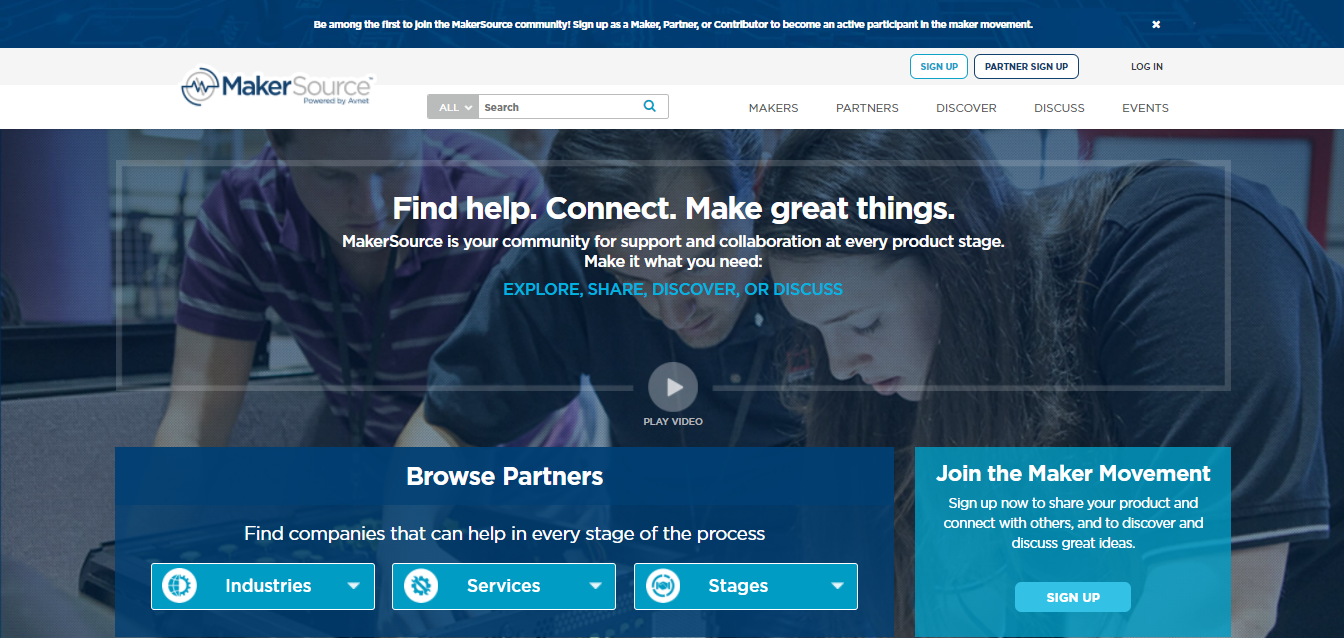Open the ALL search category dropdown
Viewport: 1344px width, 638px height.
(x=453, y=107)
